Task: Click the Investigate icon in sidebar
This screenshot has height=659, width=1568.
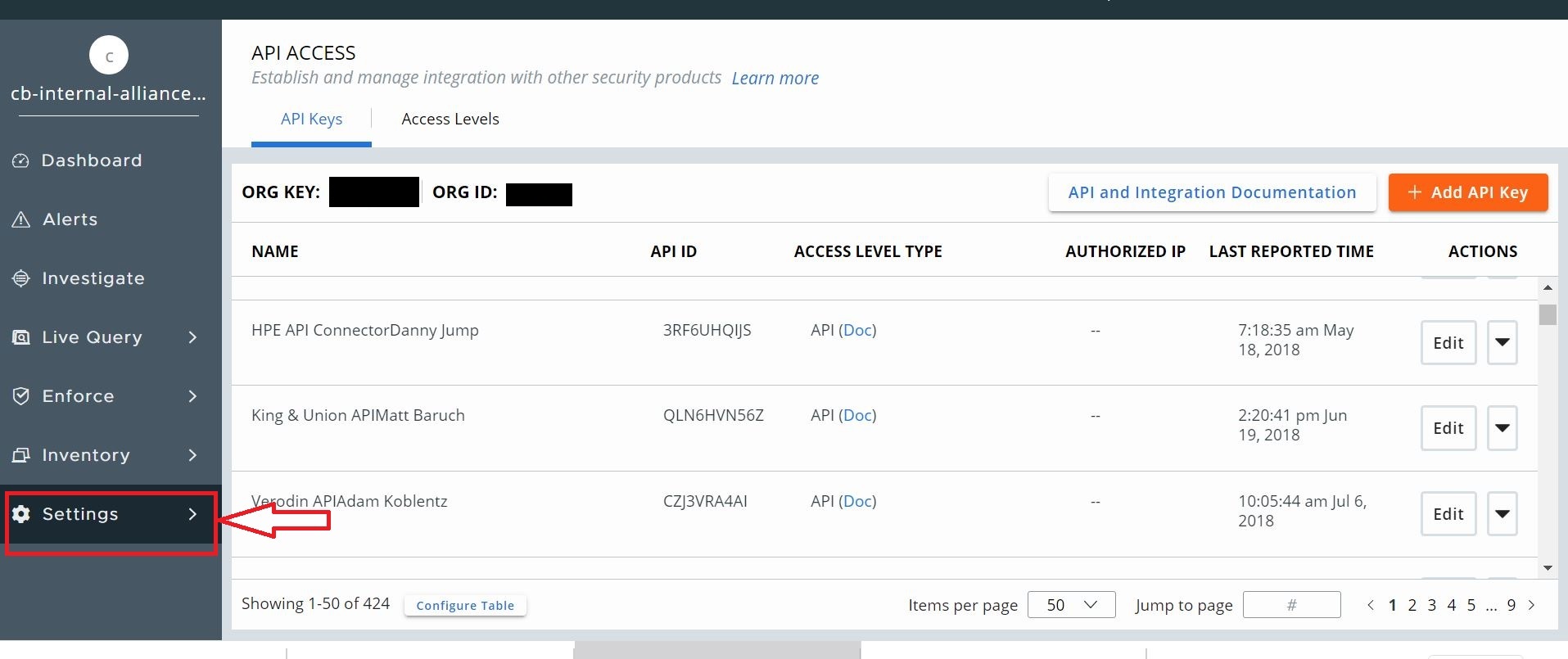Action: [21, 279]
